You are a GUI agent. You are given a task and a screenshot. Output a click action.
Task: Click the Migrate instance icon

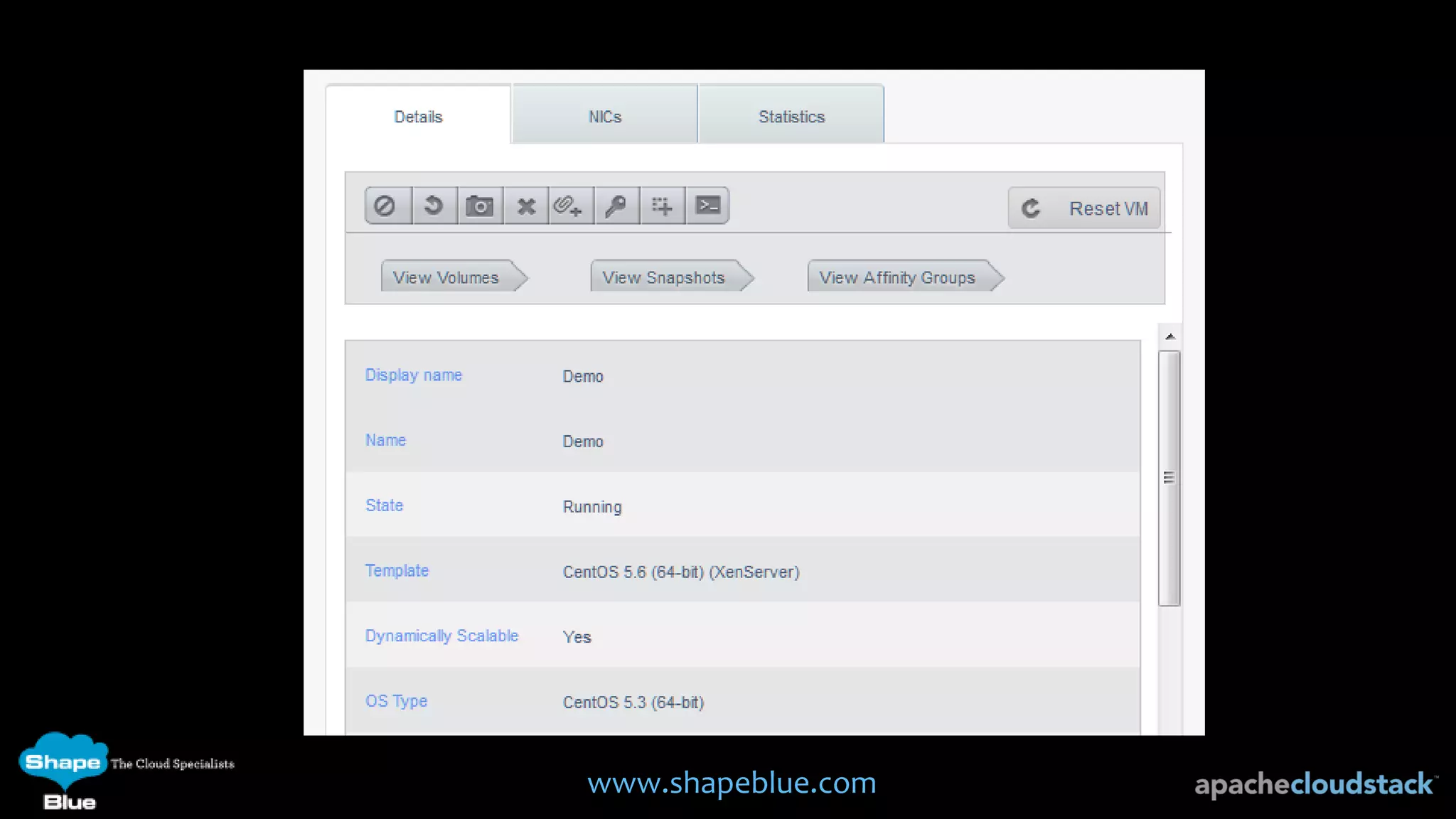point(662,206)
